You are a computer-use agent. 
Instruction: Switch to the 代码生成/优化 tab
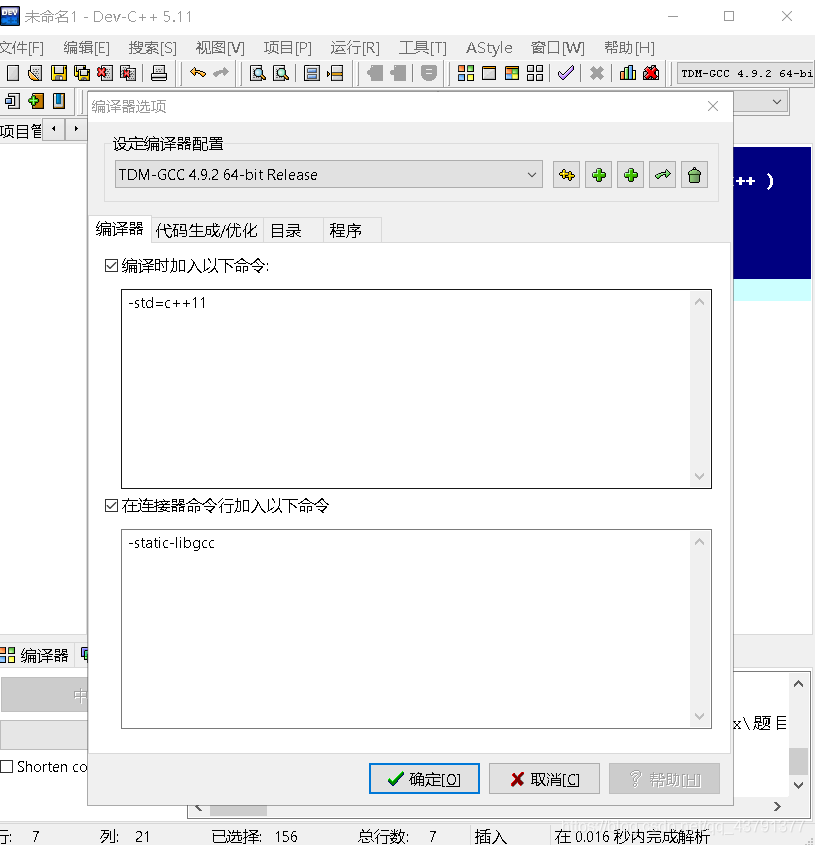[206, 229]
